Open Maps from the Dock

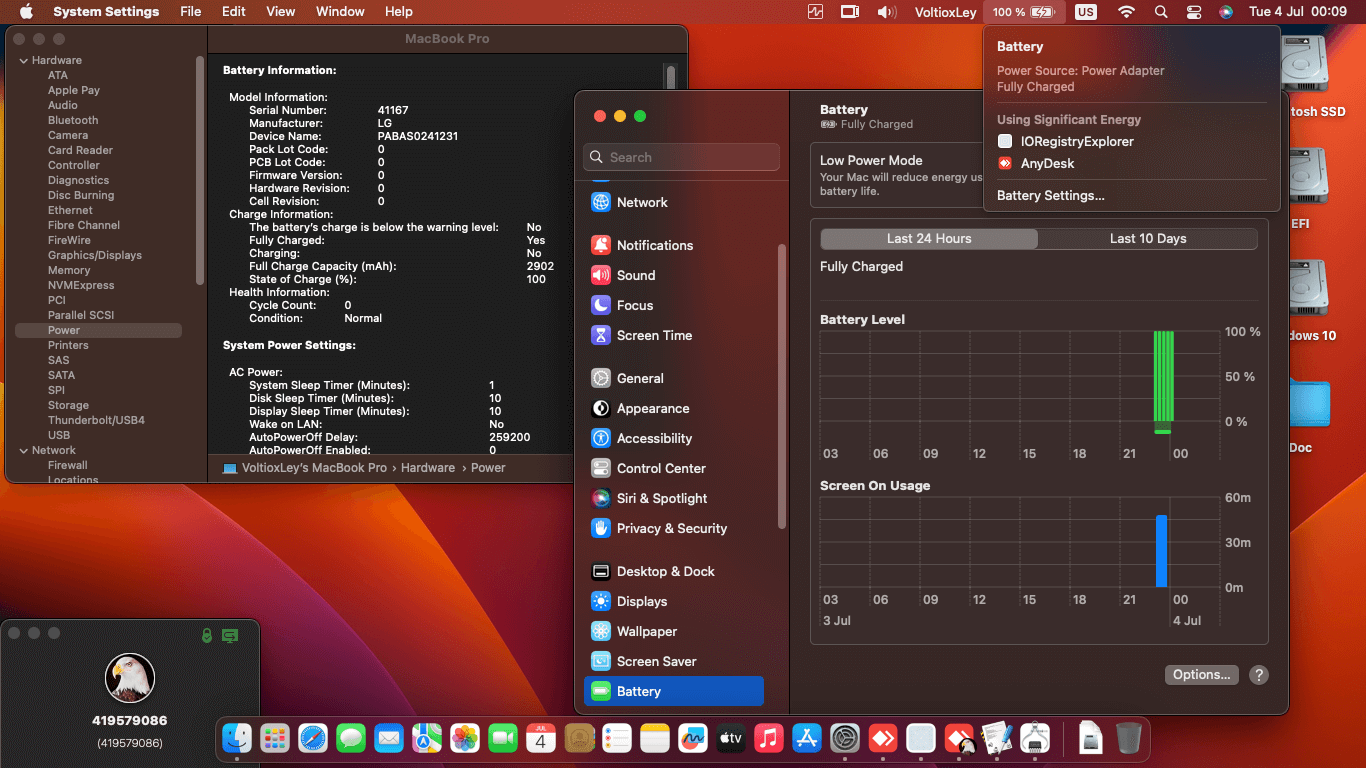427,739
